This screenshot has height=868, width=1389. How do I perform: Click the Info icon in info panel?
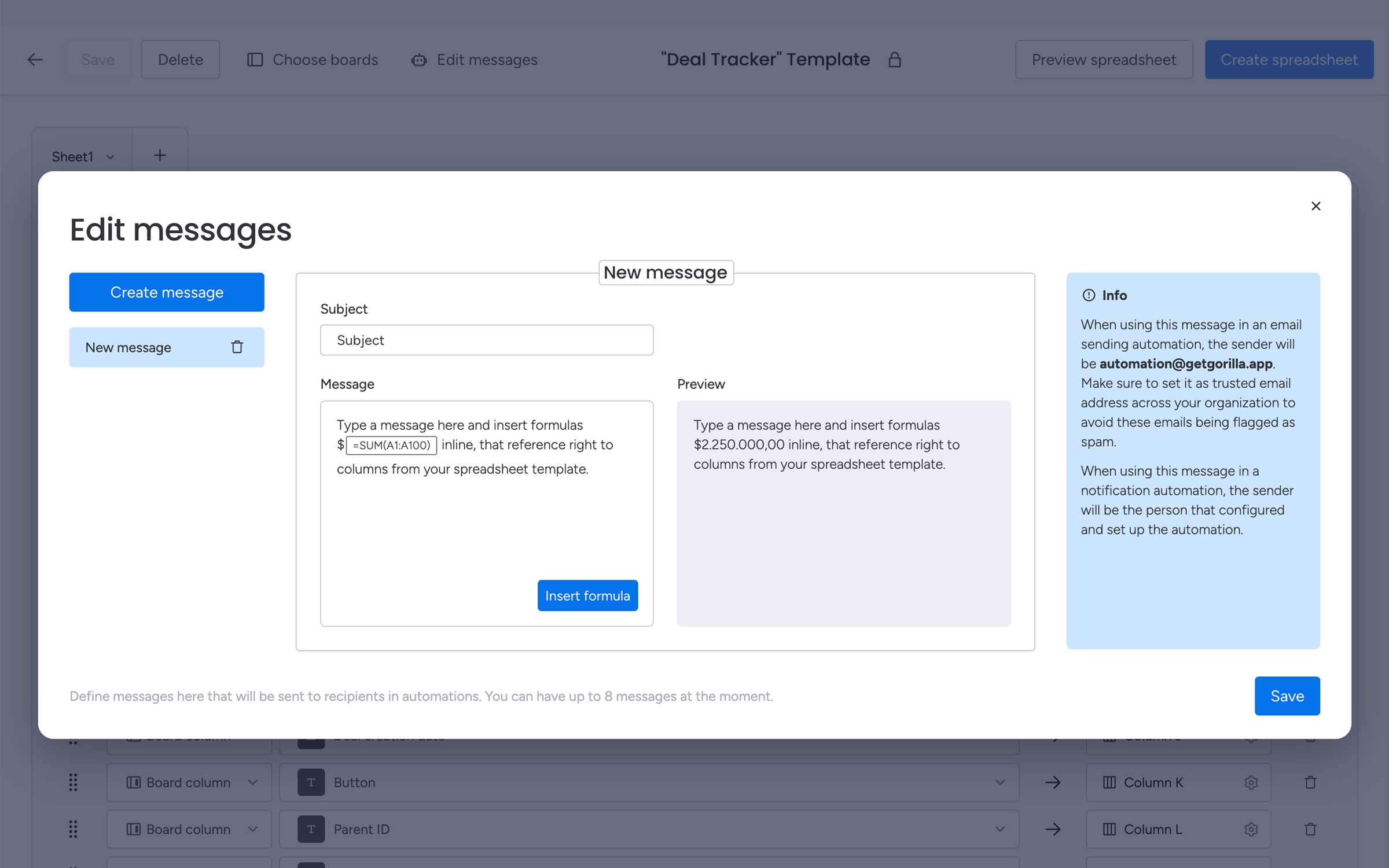(x=1089, y=295)
